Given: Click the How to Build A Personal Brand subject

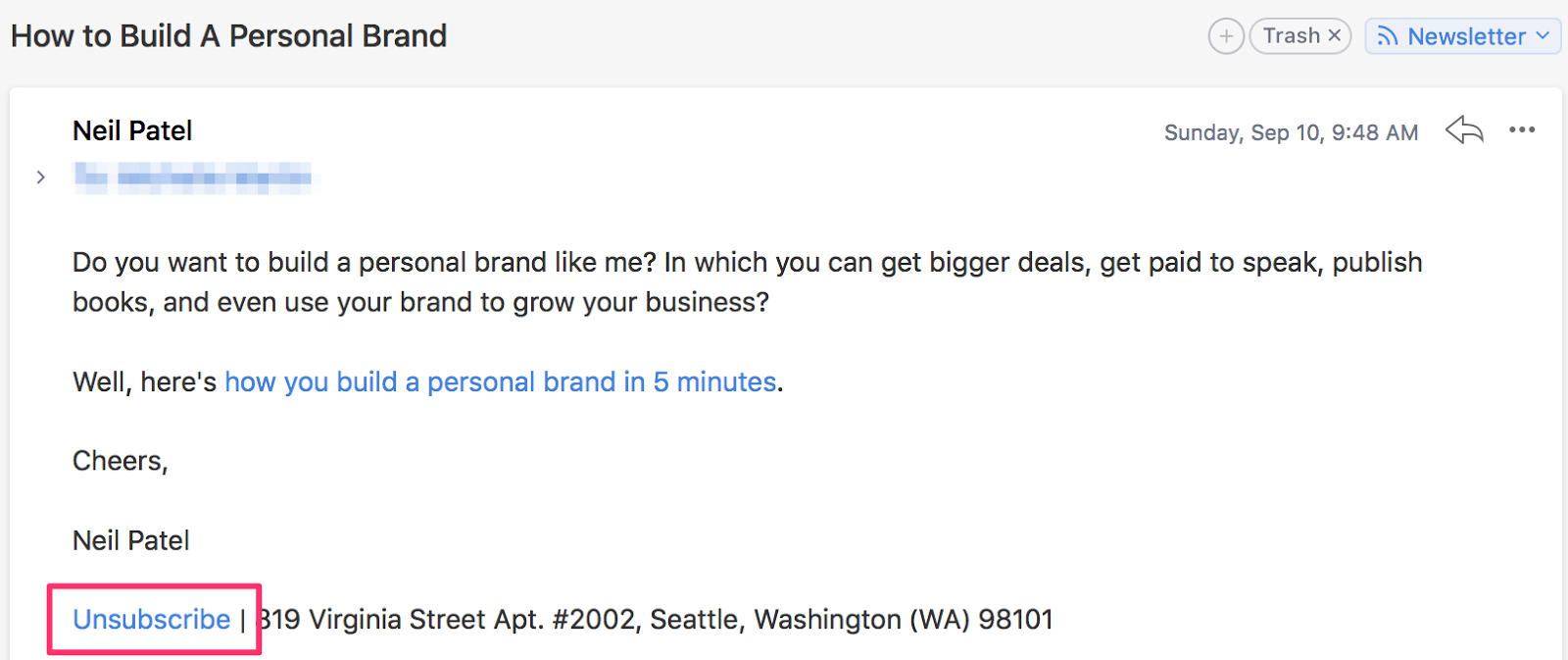Looking at the screenshot, I should pos(228,36).
